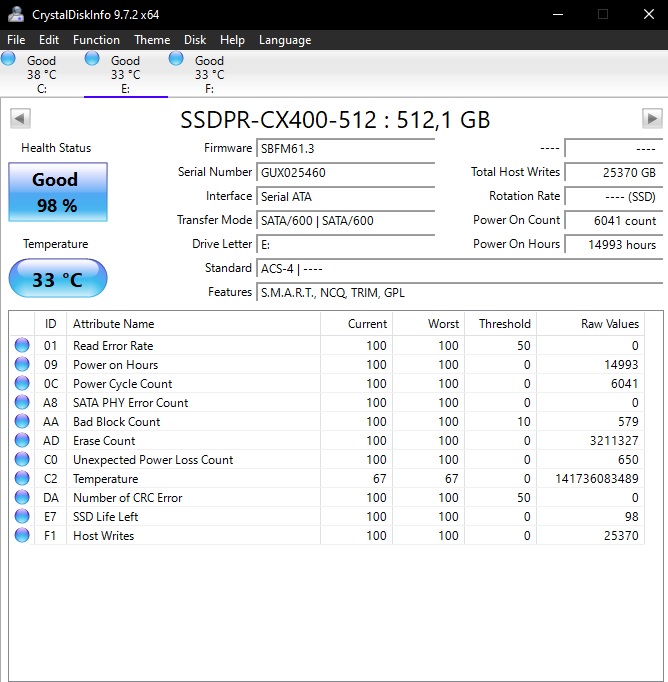Click the raw value 3211327 for Erase Count
The image size is (668, 682).
tap(614, 441)
